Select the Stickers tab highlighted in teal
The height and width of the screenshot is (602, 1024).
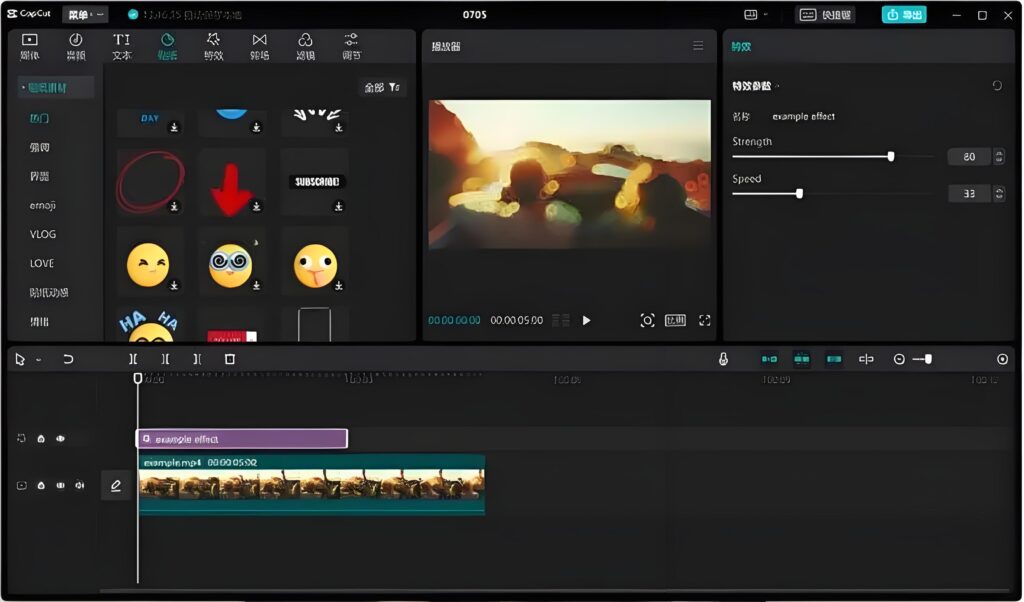click(167, 46)
